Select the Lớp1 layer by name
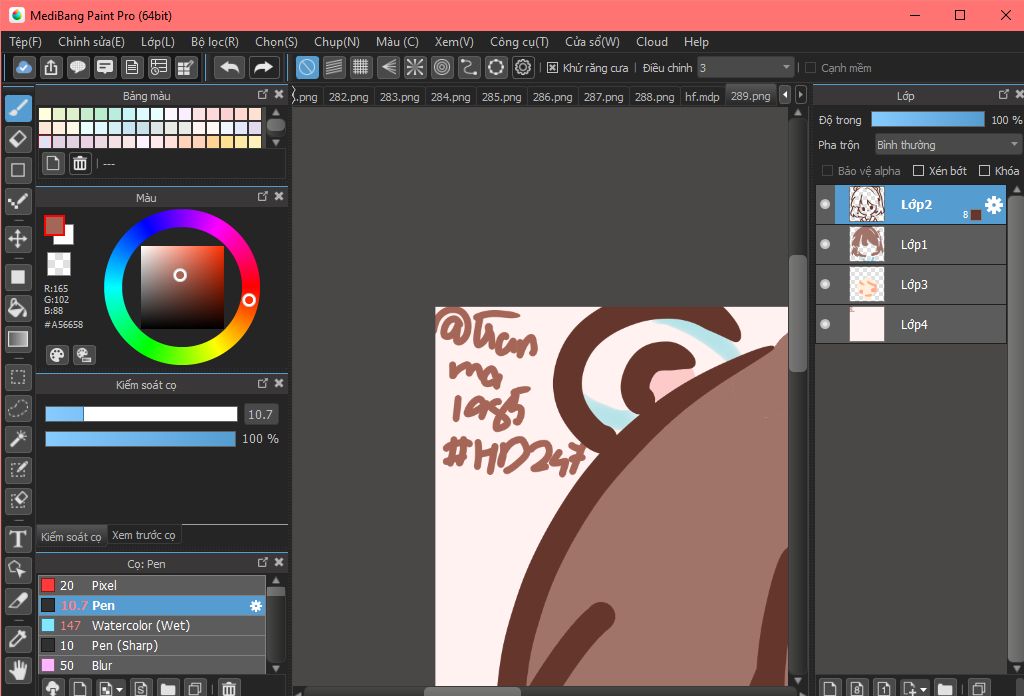Screen dimensions: 1024x696 click(x=914, y=245)
